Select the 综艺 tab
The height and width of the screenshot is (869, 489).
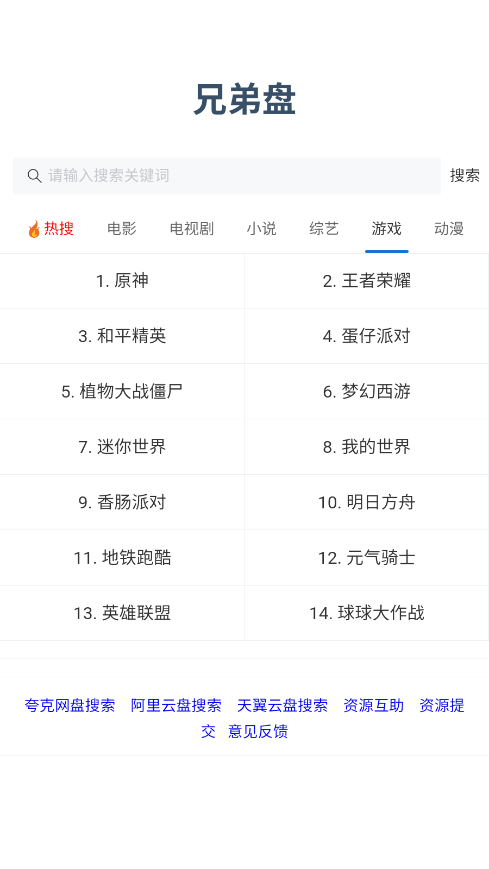[324, 228]
